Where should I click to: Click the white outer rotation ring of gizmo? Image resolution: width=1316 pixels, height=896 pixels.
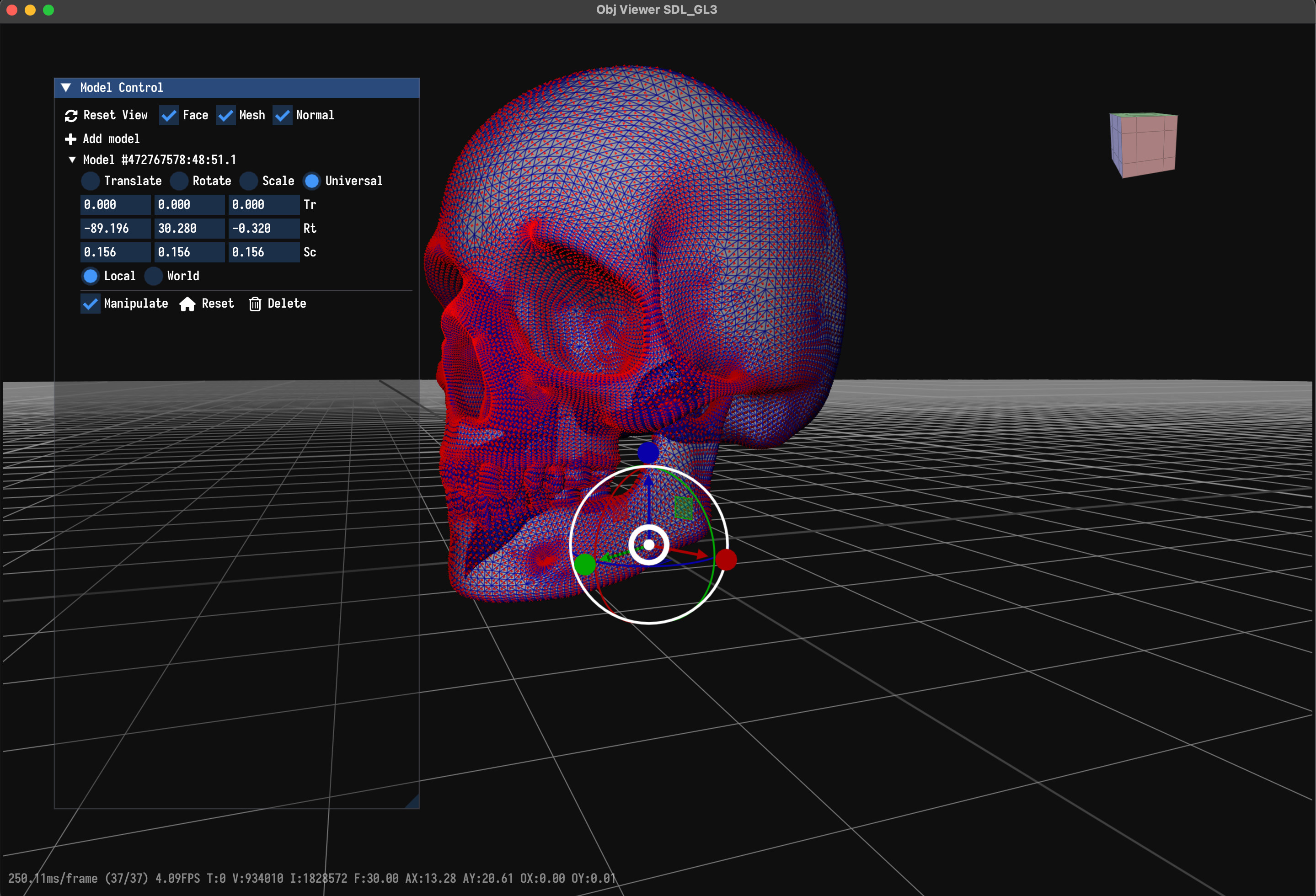[649, 466]
